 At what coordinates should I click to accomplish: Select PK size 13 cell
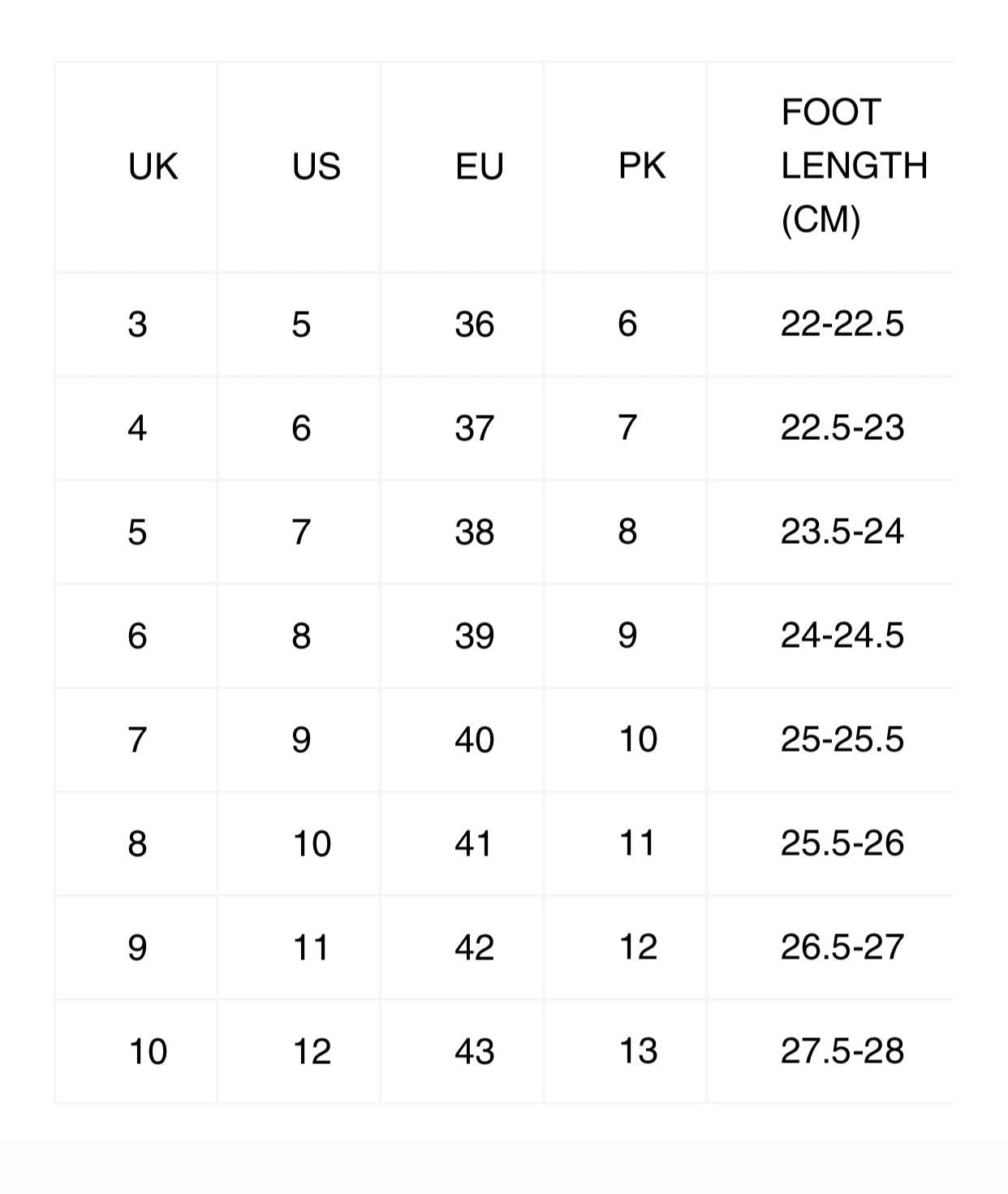pos(638,1052)
